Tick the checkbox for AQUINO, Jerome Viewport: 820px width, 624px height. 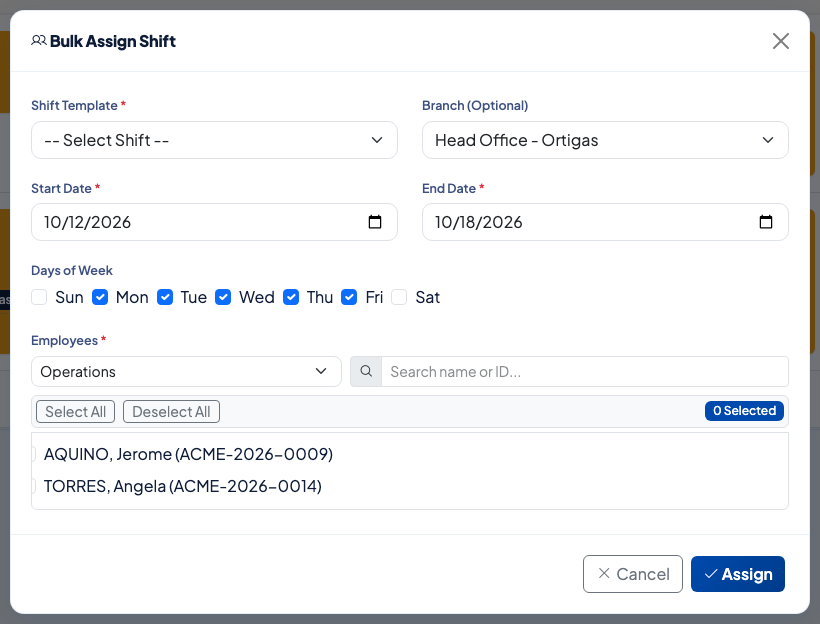tap(33, 454)
